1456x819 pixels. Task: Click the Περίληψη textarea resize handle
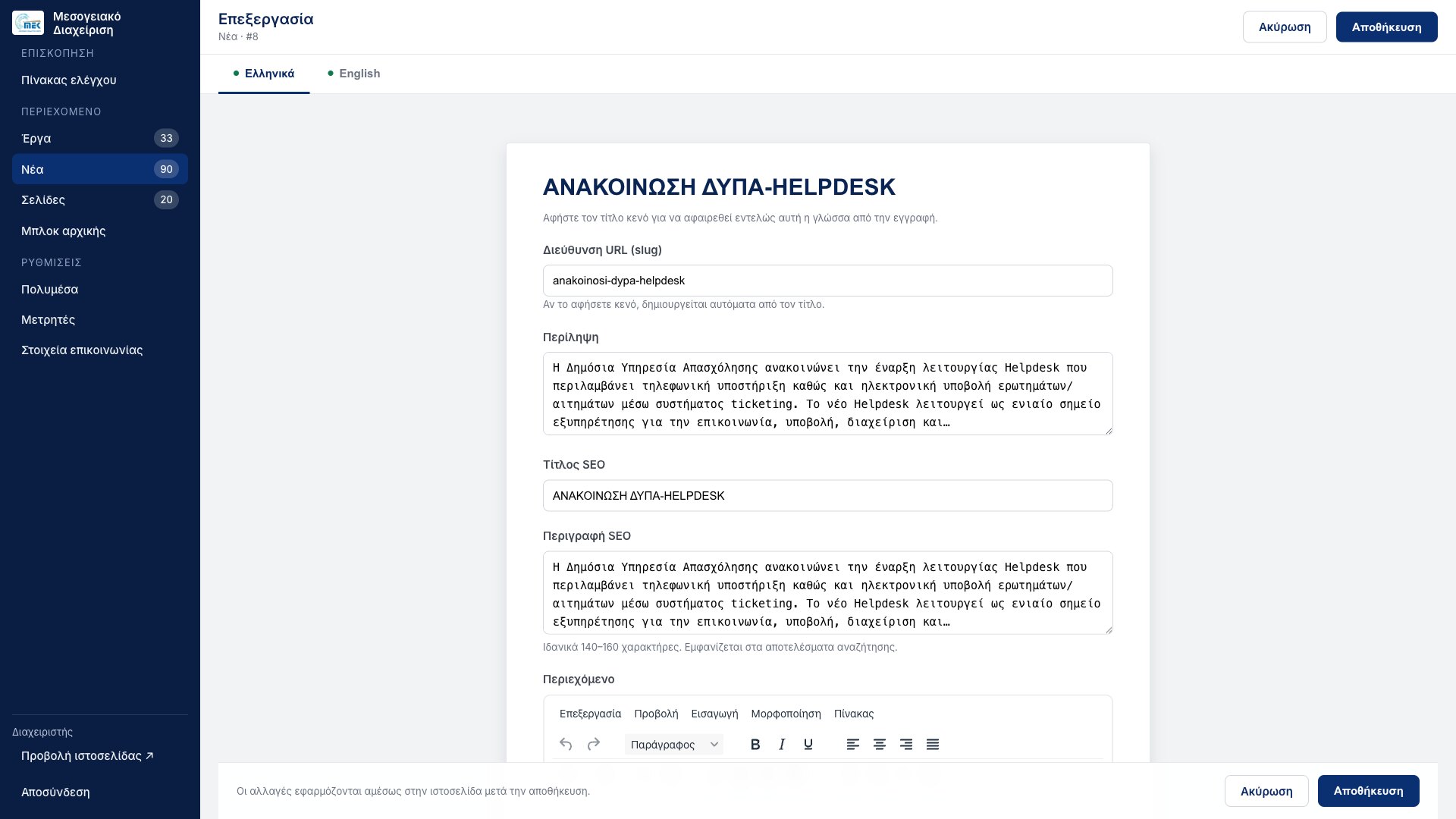tap(1108, 430)
